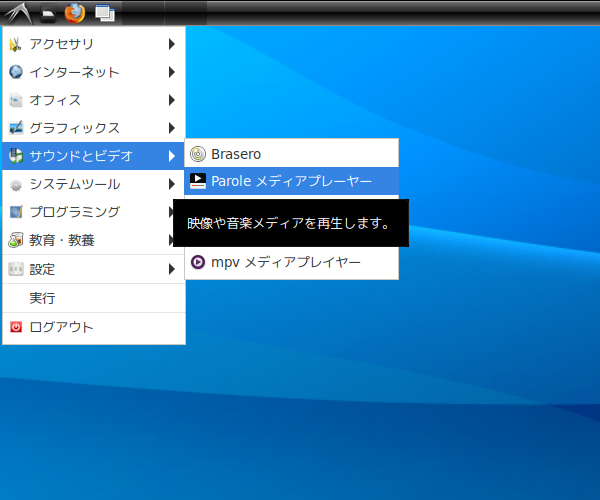This screenshot has height=500, width=600.
Task: Choose ログアウト from the menu
Action: pos(94,327)
